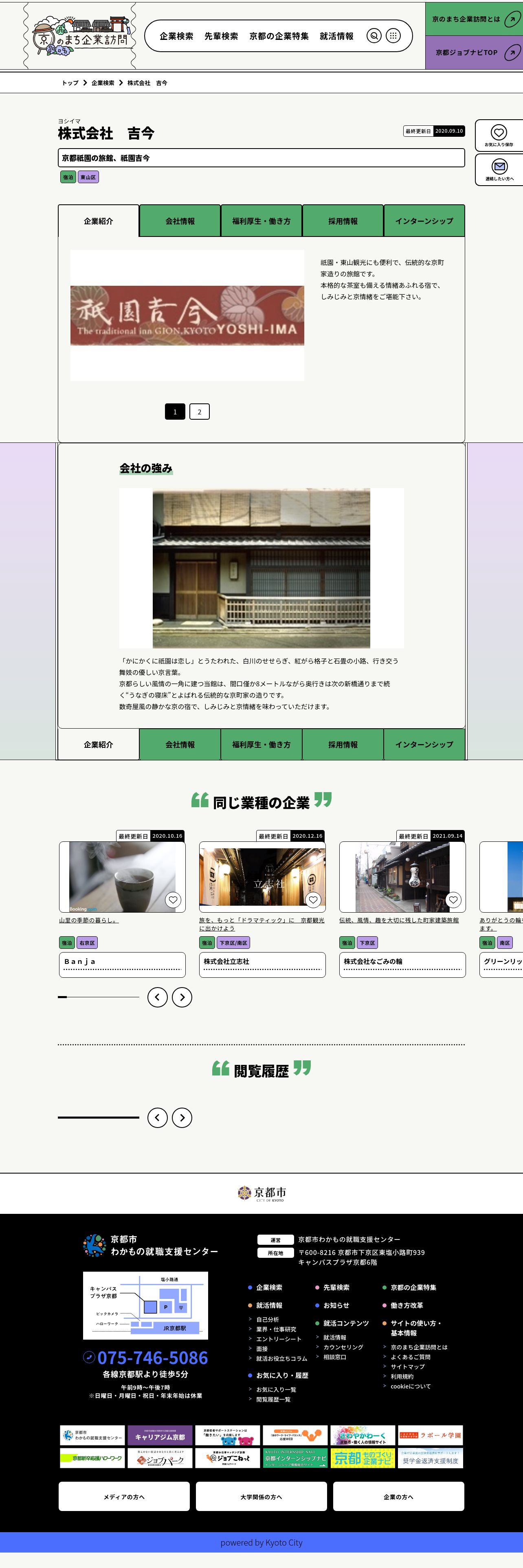
Task: Open footer cookieについて link
Action: (x=410, y=1386)
